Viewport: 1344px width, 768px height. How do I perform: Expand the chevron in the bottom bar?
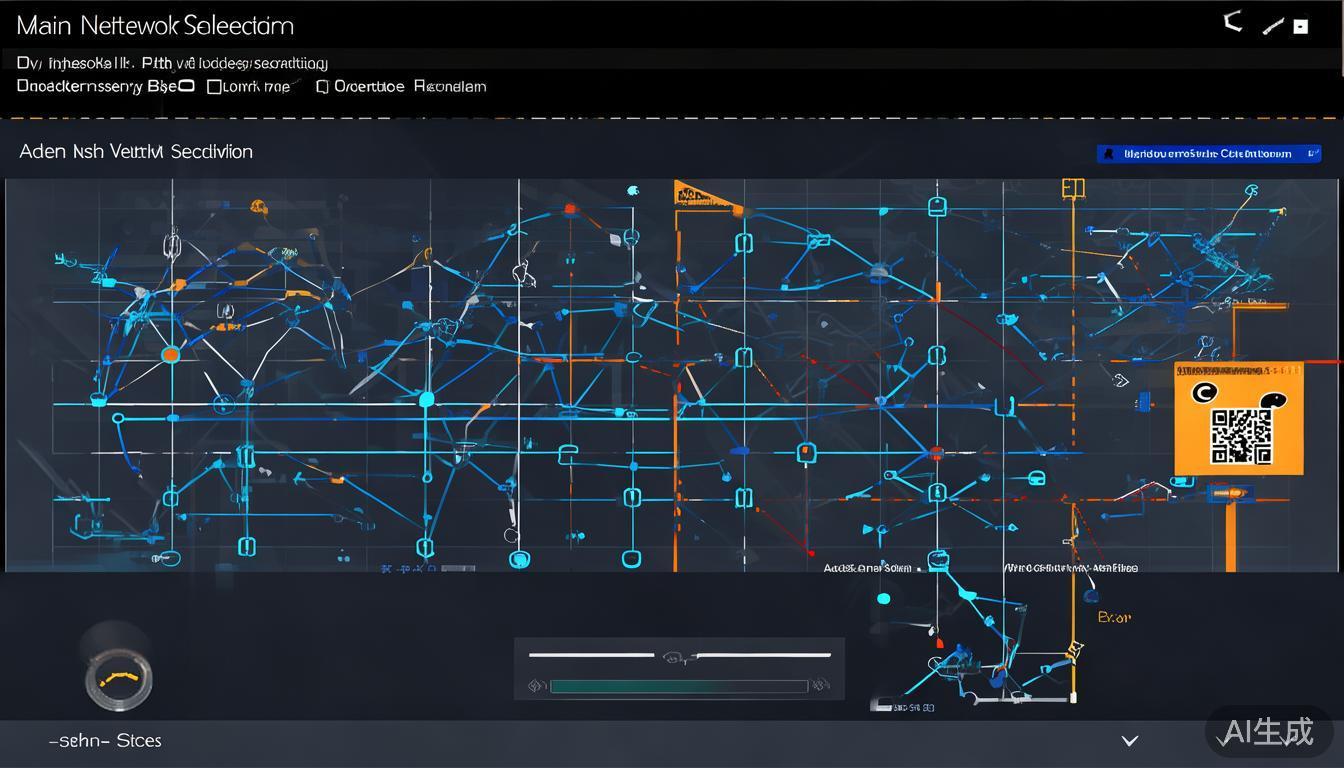tap(1130, 741)
